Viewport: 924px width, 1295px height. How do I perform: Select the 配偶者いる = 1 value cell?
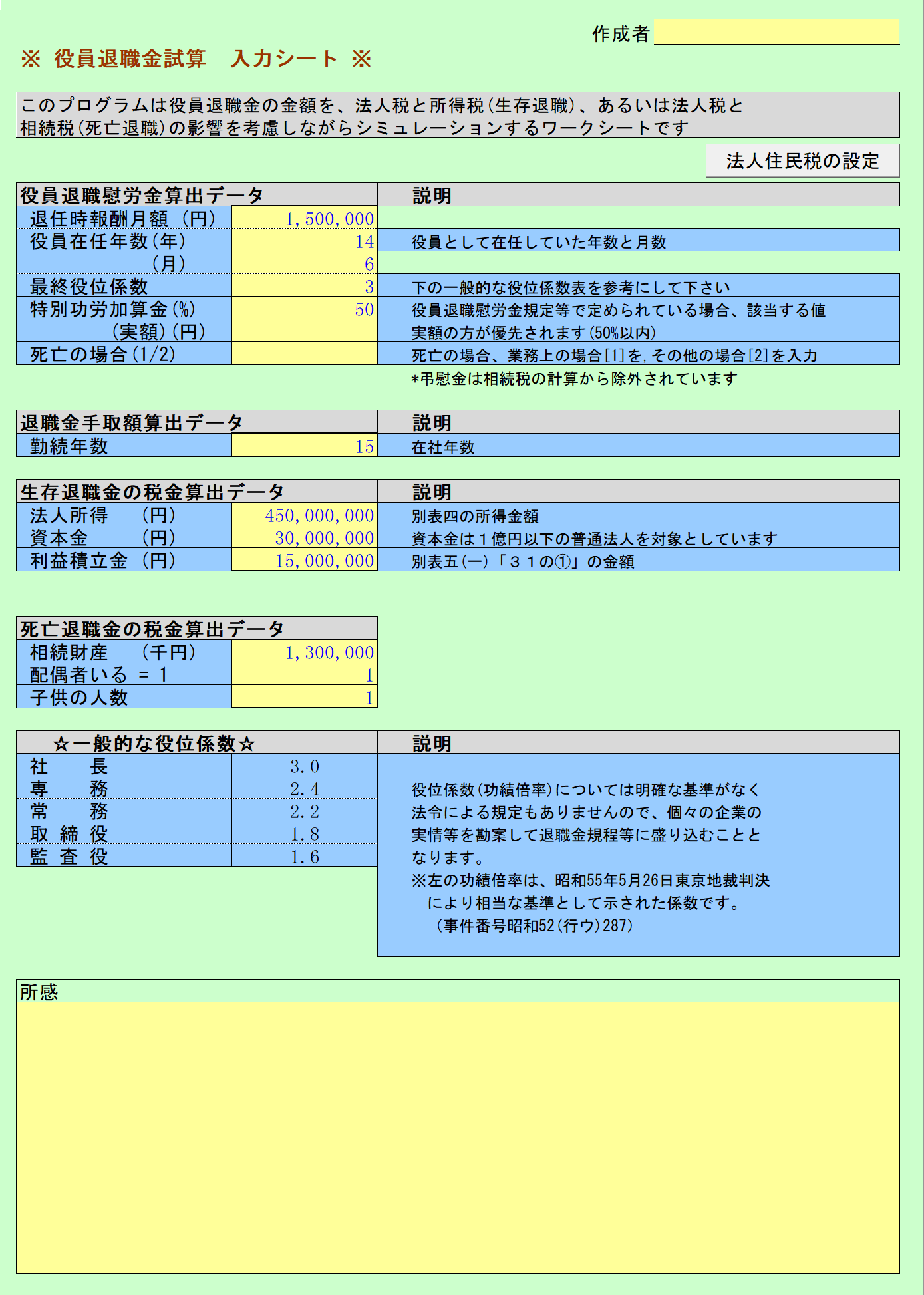click(x=304, y=674)
